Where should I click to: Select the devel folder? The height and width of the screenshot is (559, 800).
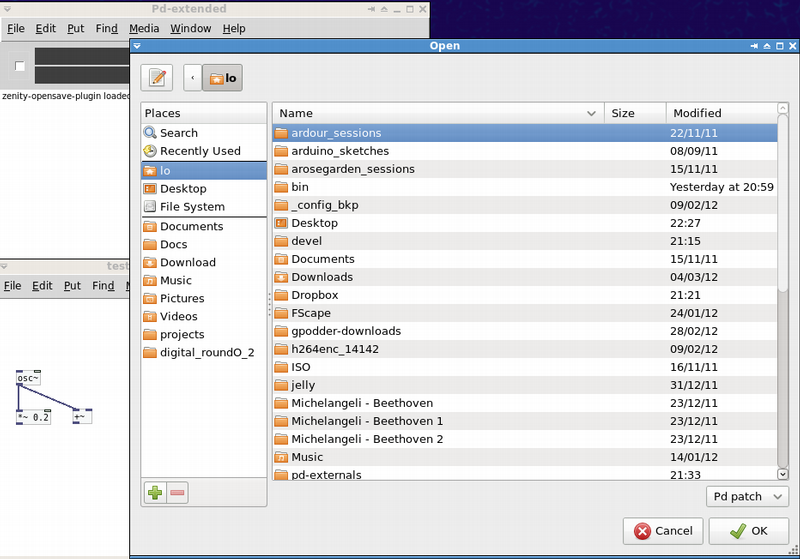(x=524, y=241)
